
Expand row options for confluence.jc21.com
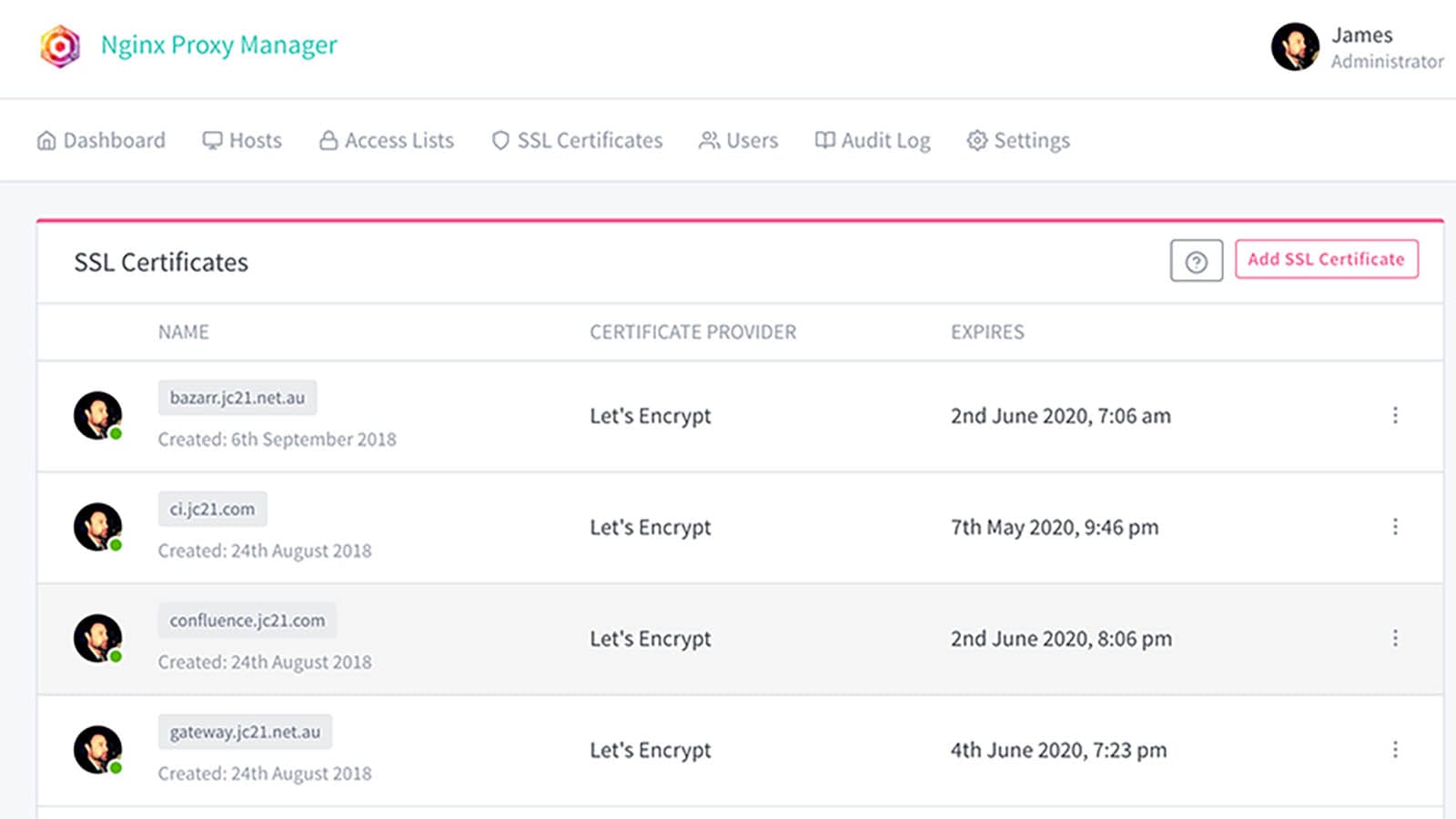point(1394,638)
